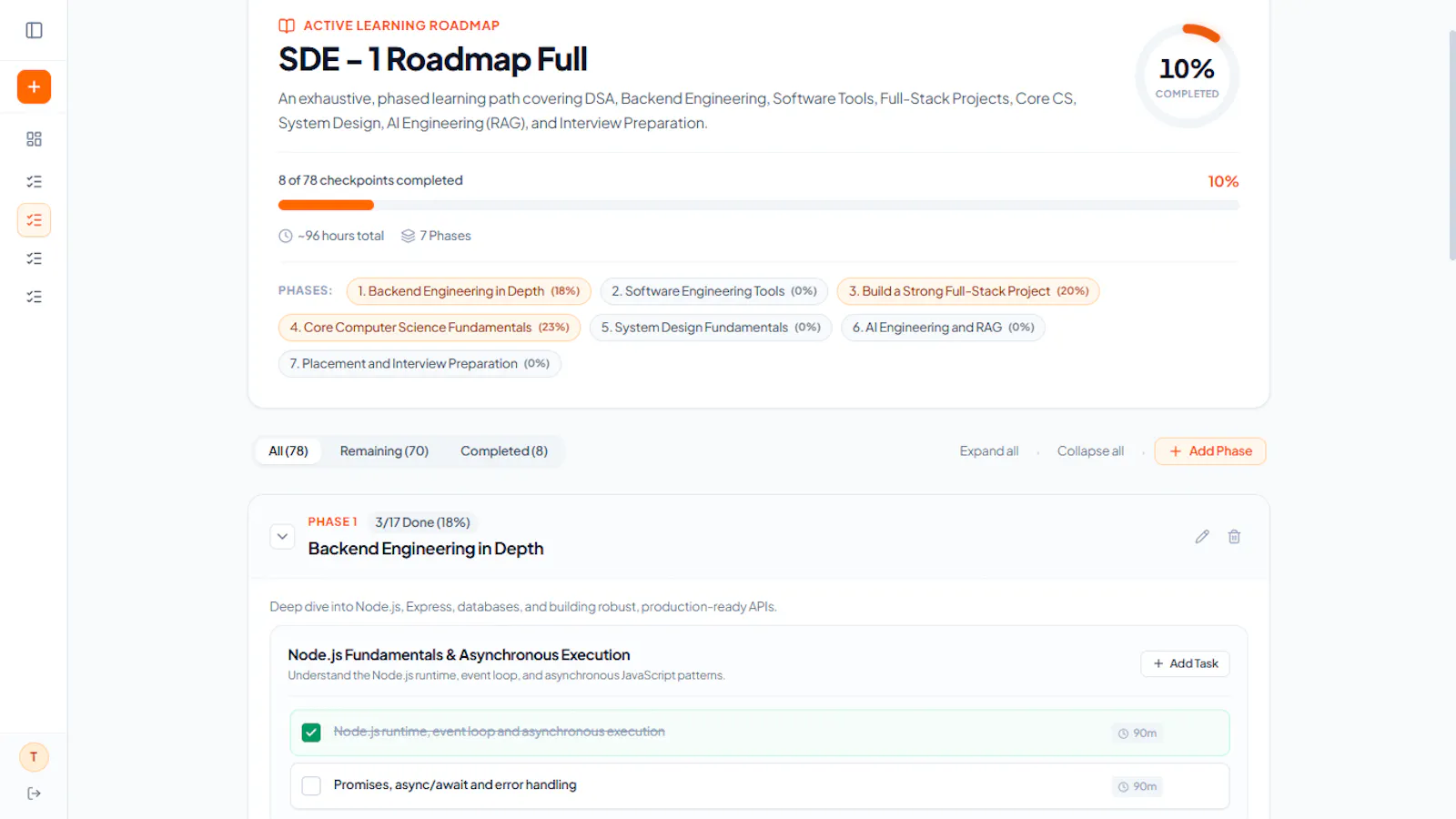The height and width of the screenshot is (819, 1456).
Task: Click Node.js Fundamentals & Asynchronous Execution heading
Action: point(459,655)
